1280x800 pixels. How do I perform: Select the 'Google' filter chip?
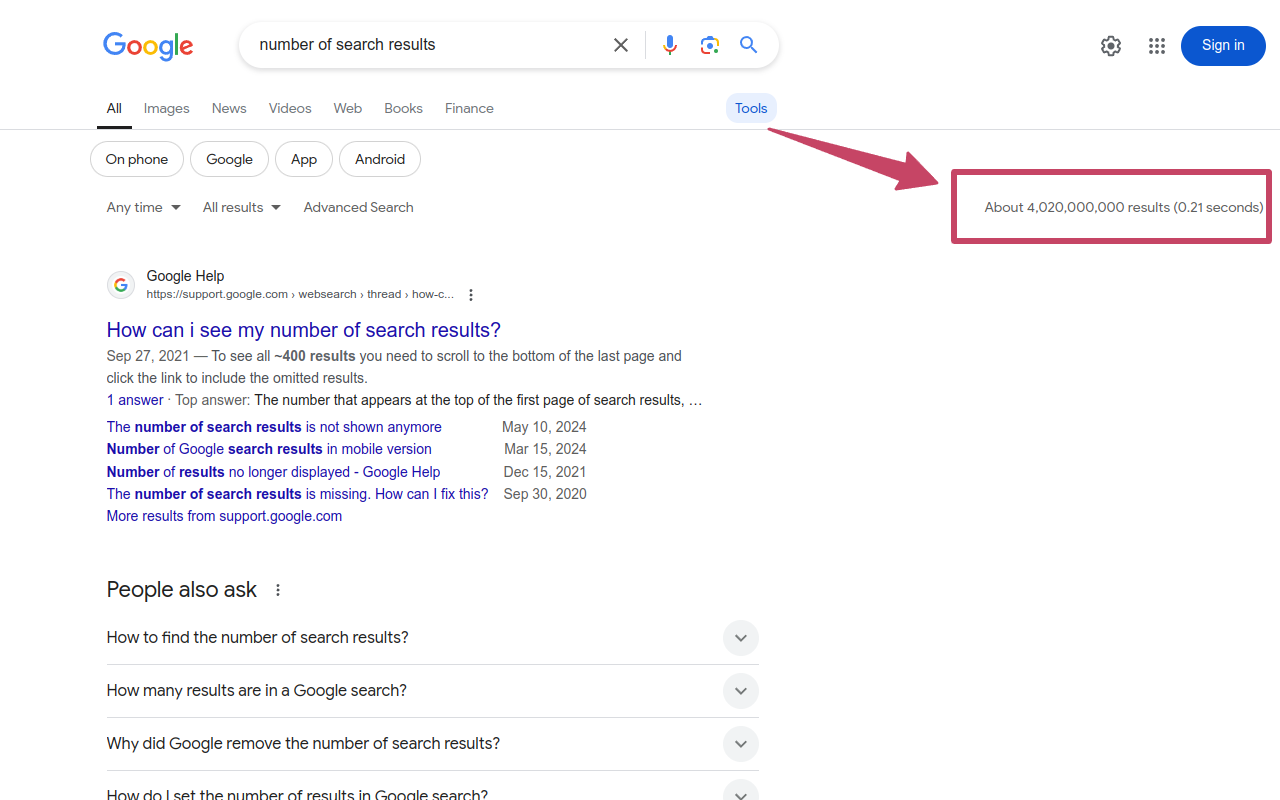pos(229,159)
